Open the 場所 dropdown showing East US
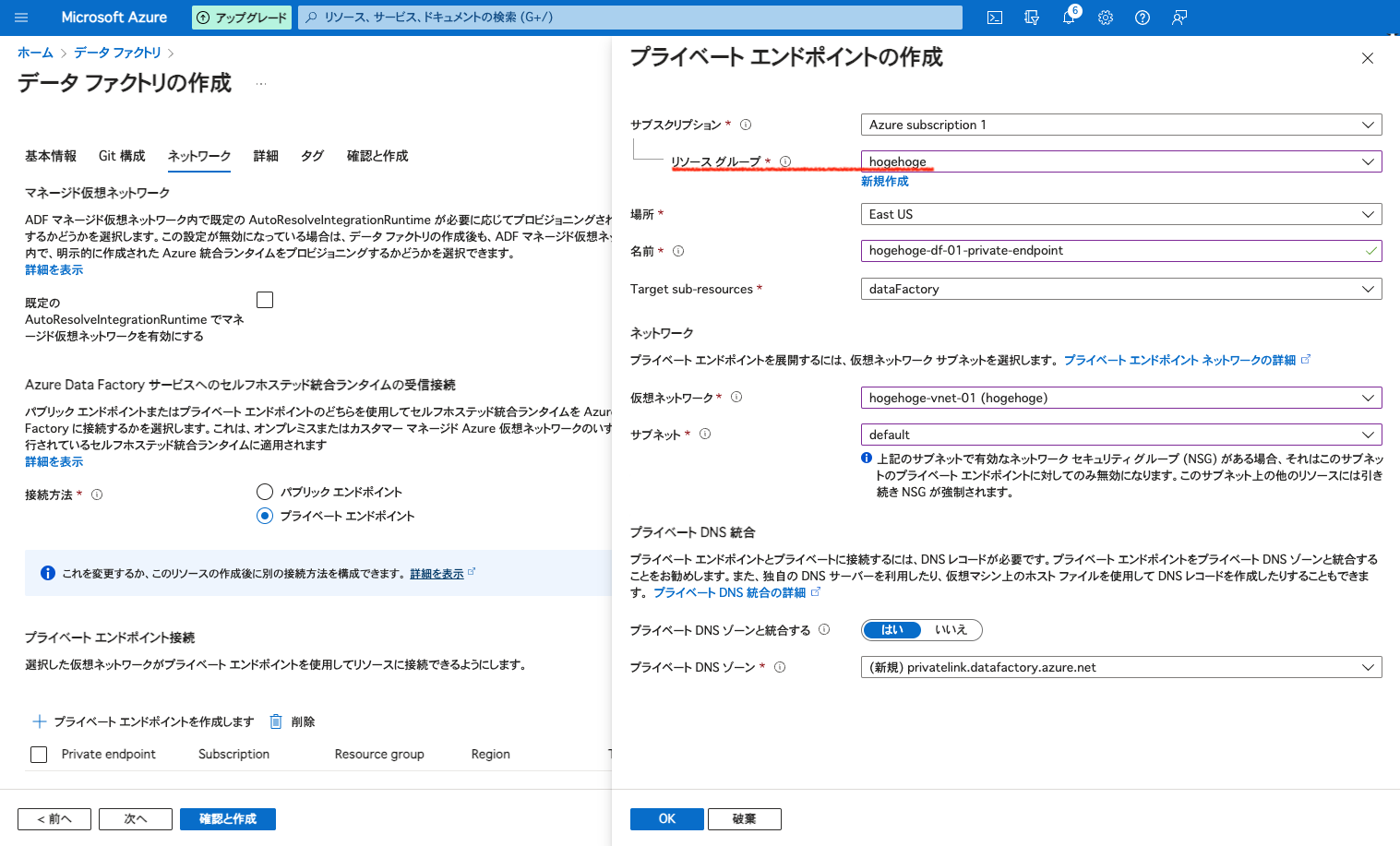Viewport: 1400px width, 846px height. [x=1121, y=214]
